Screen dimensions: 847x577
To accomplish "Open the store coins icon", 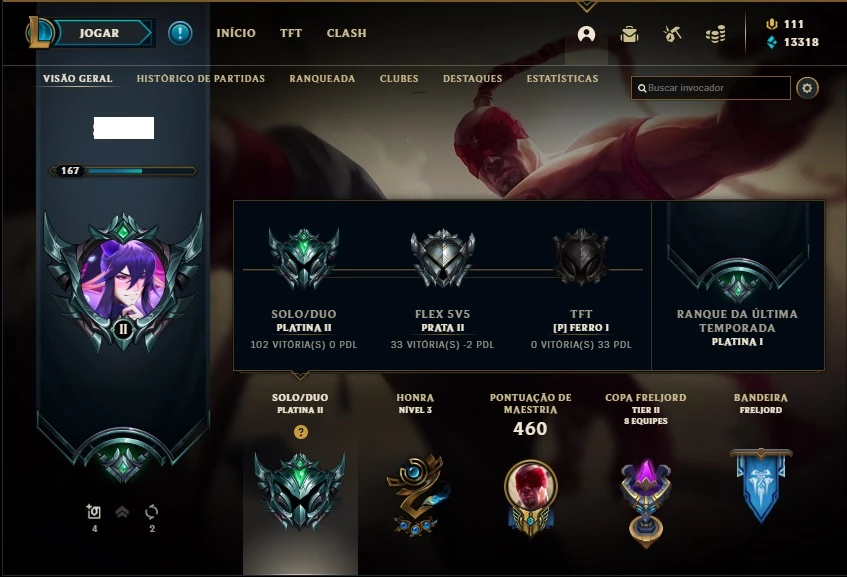I will [x=715, y=35].
